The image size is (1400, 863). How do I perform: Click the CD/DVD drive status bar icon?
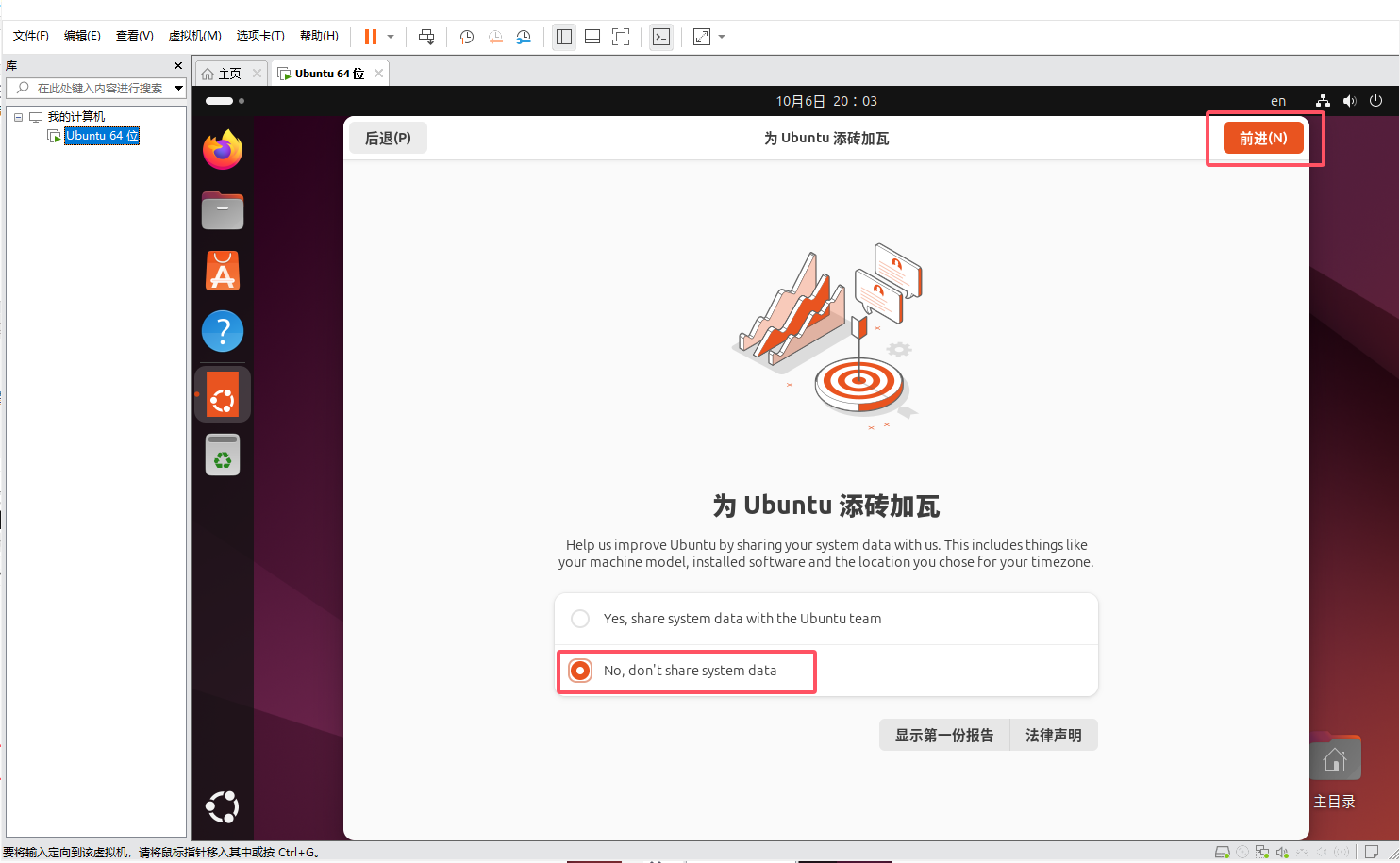coord(1242,852)
